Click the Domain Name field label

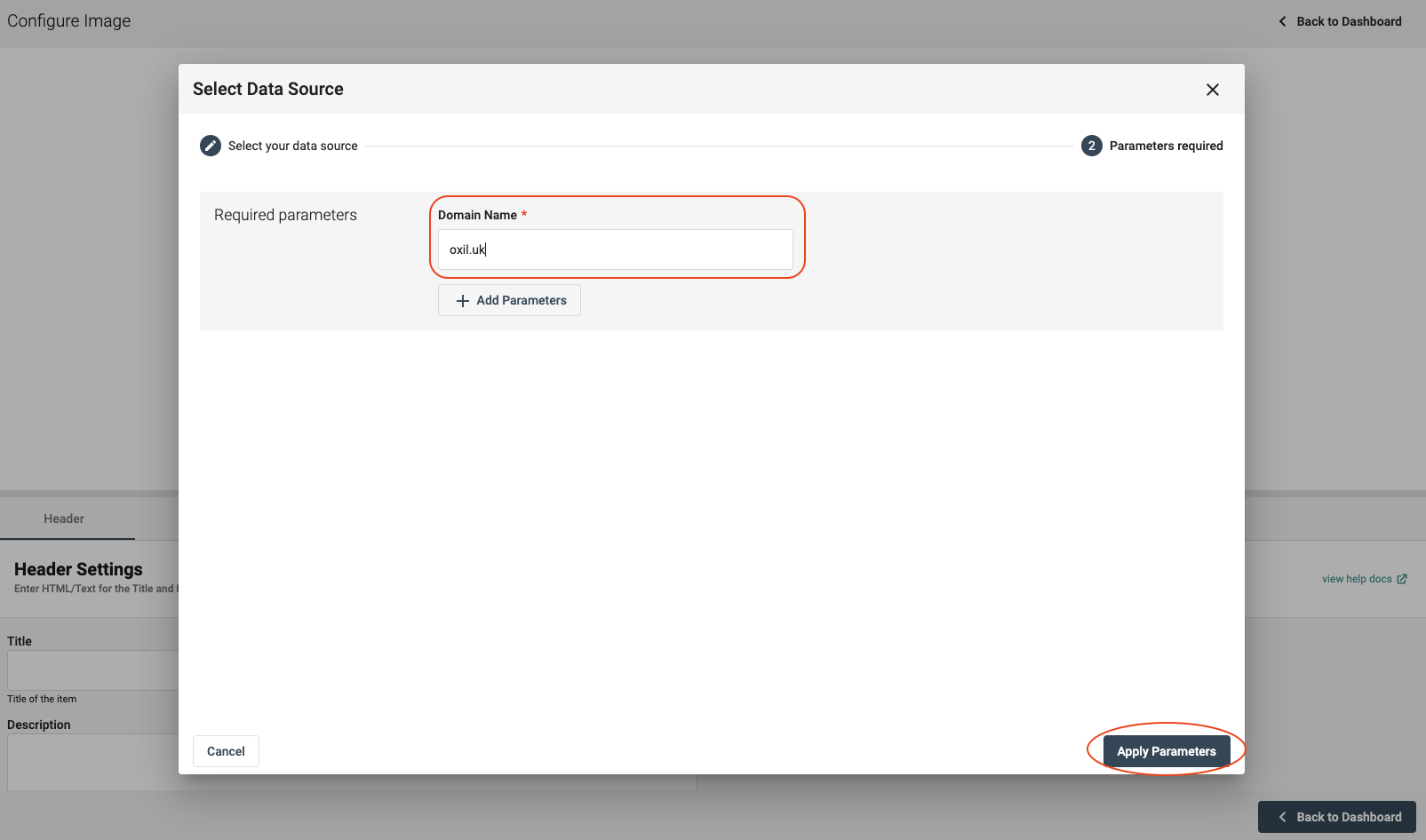(x=477, y=215)
